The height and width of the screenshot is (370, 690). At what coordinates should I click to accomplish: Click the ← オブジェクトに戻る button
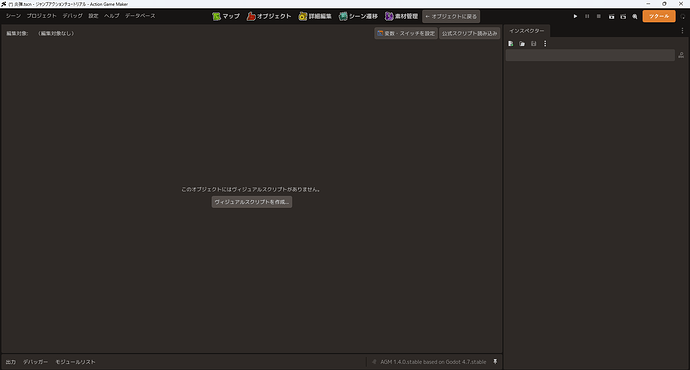pyautogui.click(x=451, y=16)
